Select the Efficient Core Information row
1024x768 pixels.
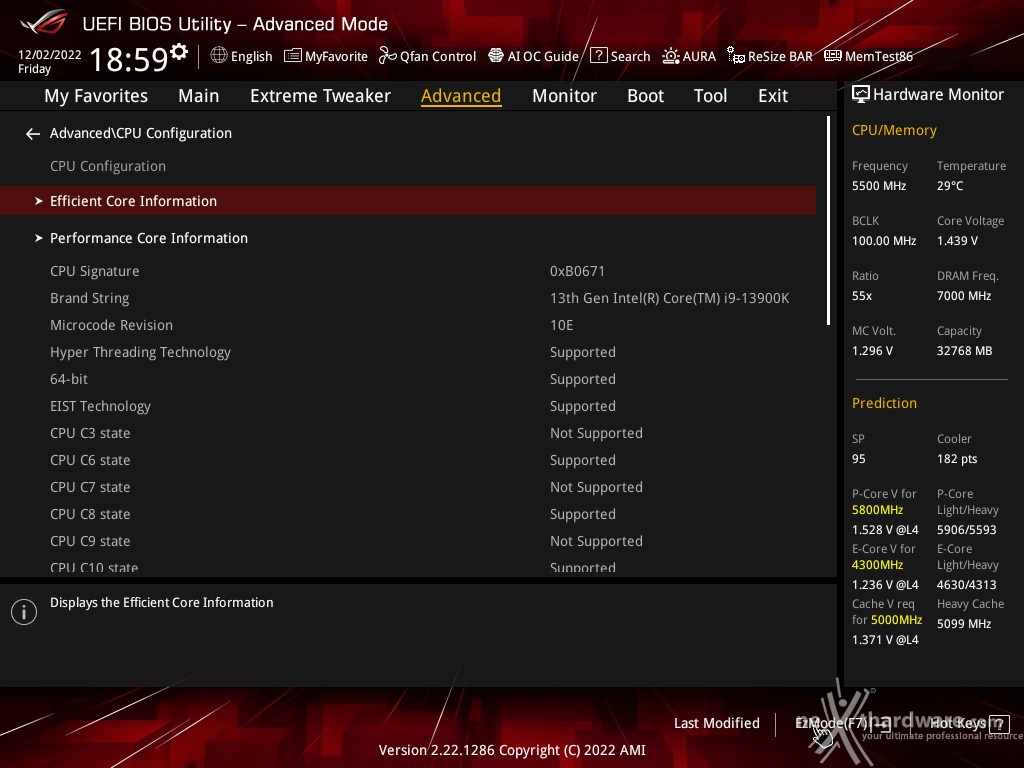tap(408, 200)
